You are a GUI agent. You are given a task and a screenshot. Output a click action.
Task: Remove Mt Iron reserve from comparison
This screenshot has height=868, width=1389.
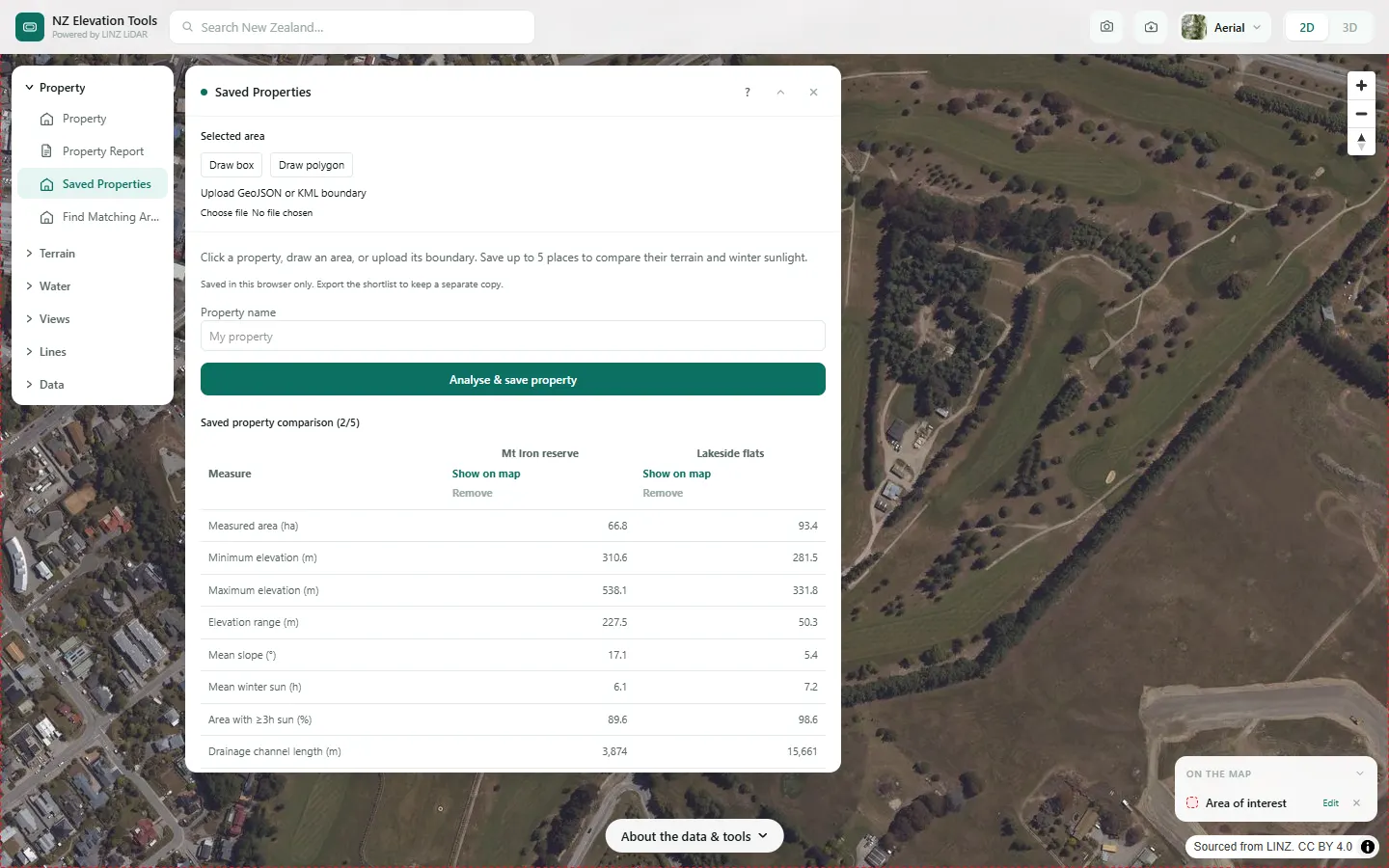coord(473,493)
